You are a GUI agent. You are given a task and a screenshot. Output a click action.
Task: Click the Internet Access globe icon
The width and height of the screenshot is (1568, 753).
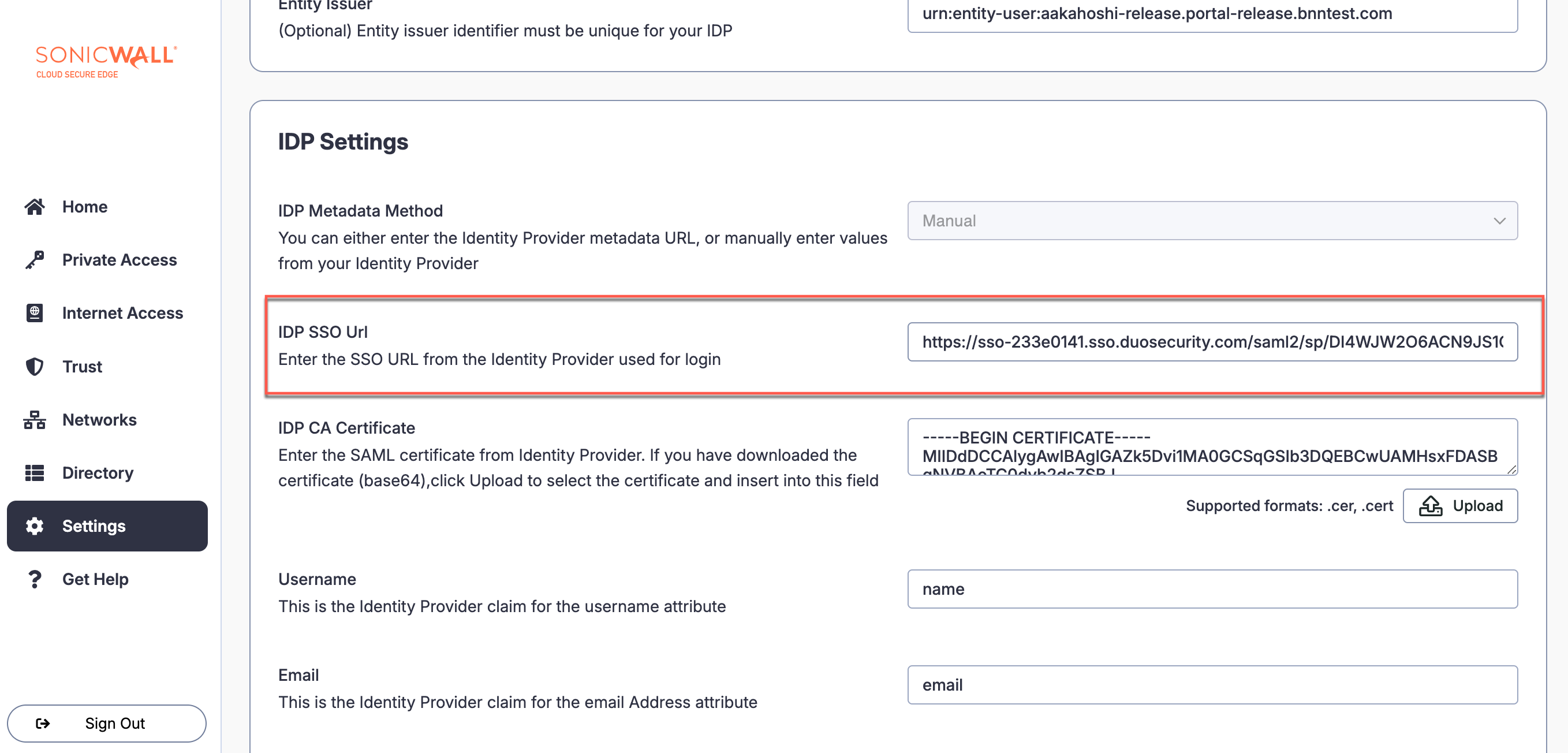tap(35, 313)
